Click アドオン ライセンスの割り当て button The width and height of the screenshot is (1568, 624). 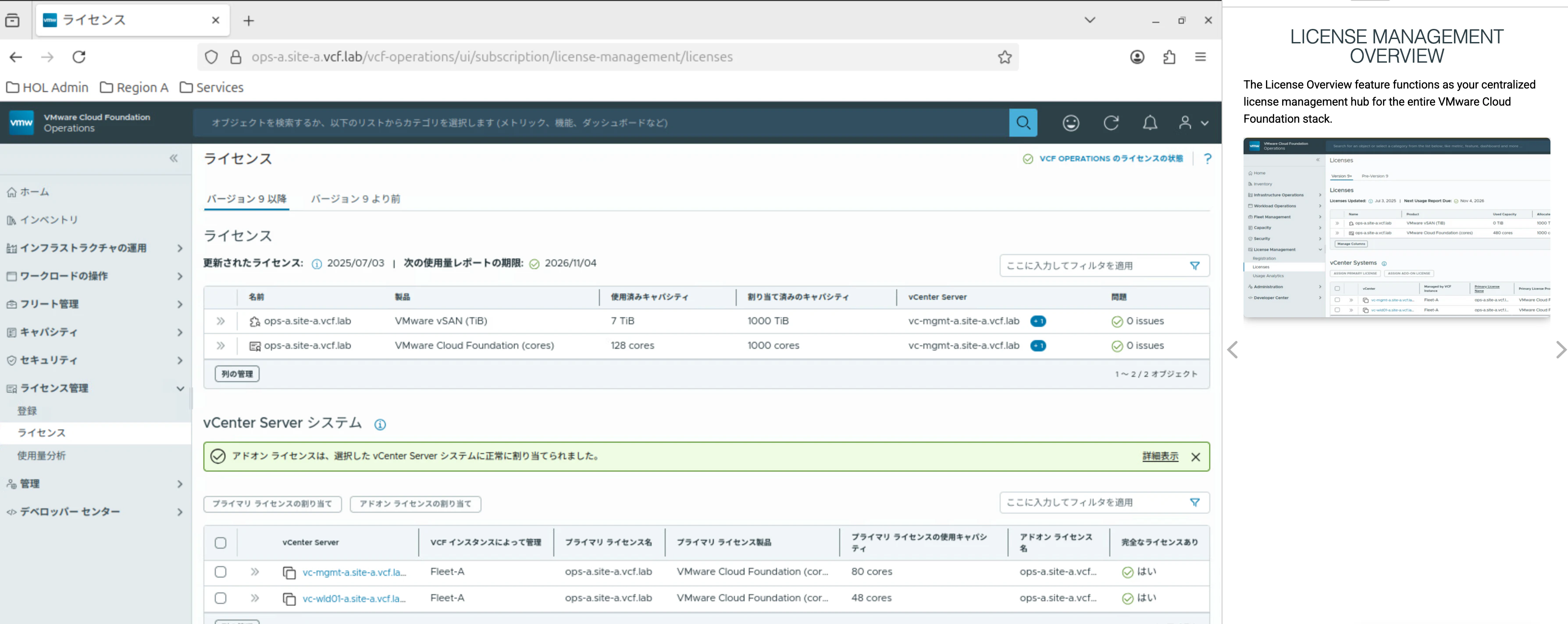click(x=415, y=503)
